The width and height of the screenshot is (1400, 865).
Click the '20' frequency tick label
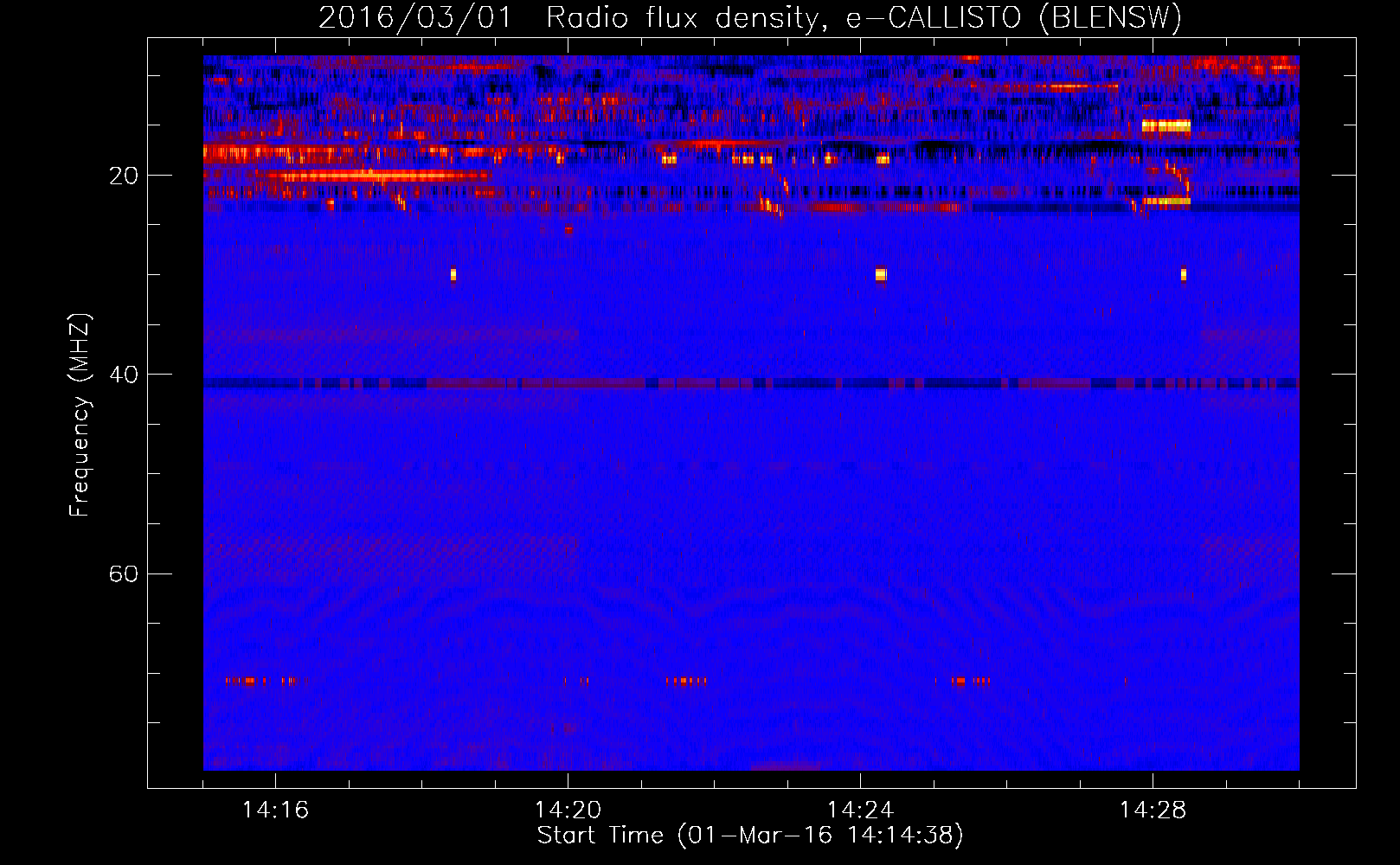[x=124, y=176]
